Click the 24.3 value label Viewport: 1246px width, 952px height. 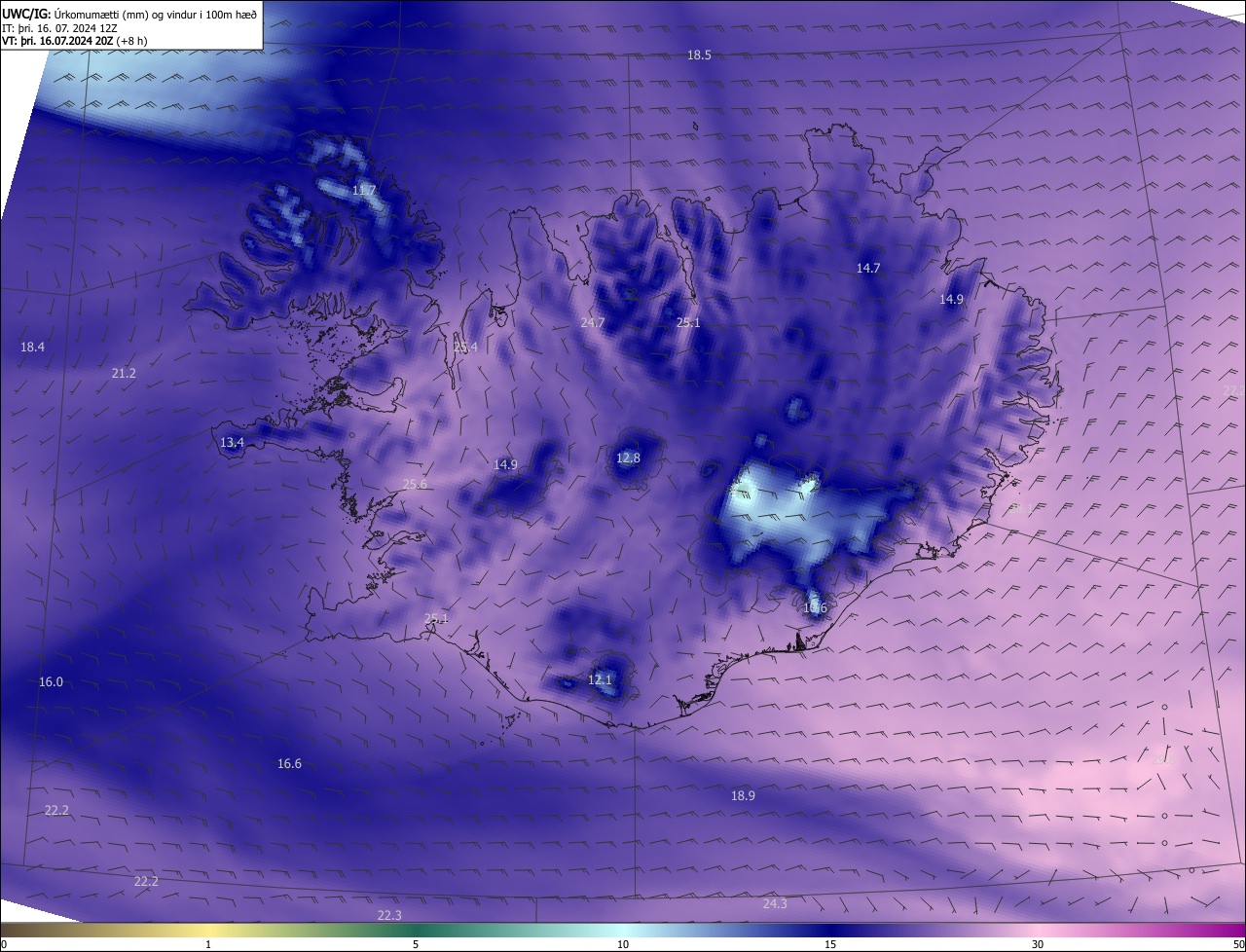pyautogui.click(x=775, y=904)
